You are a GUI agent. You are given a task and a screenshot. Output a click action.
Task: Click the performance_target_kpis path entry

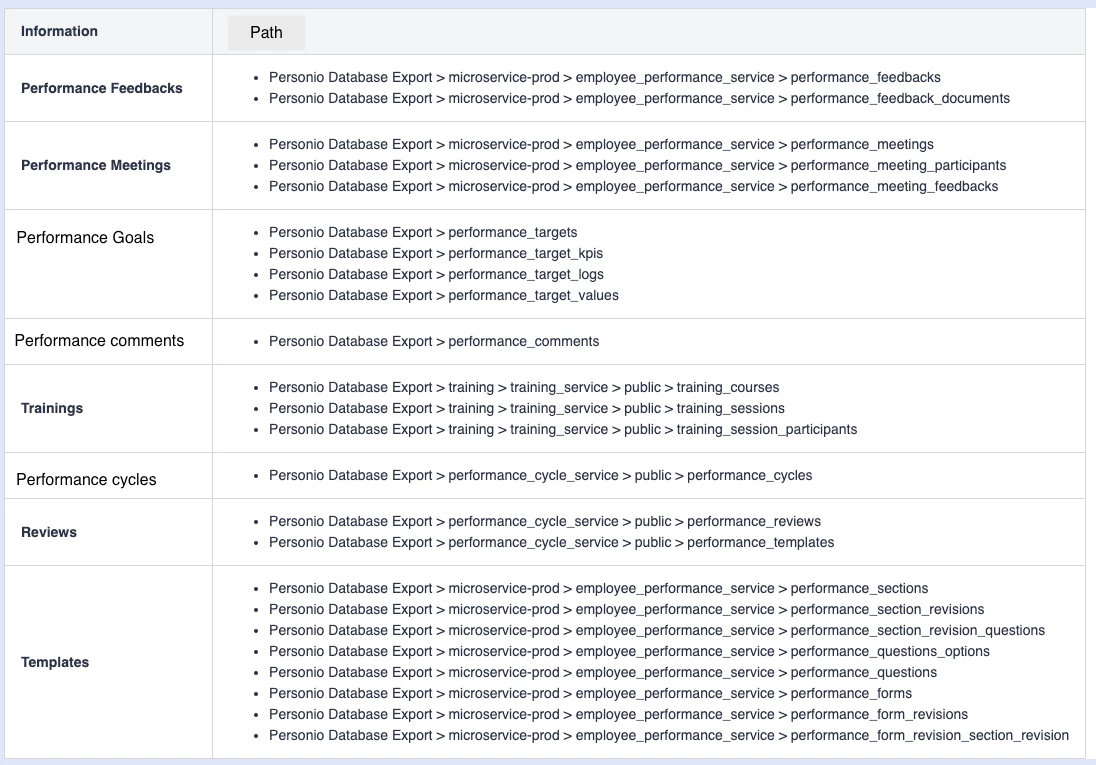tap(436, 254)
